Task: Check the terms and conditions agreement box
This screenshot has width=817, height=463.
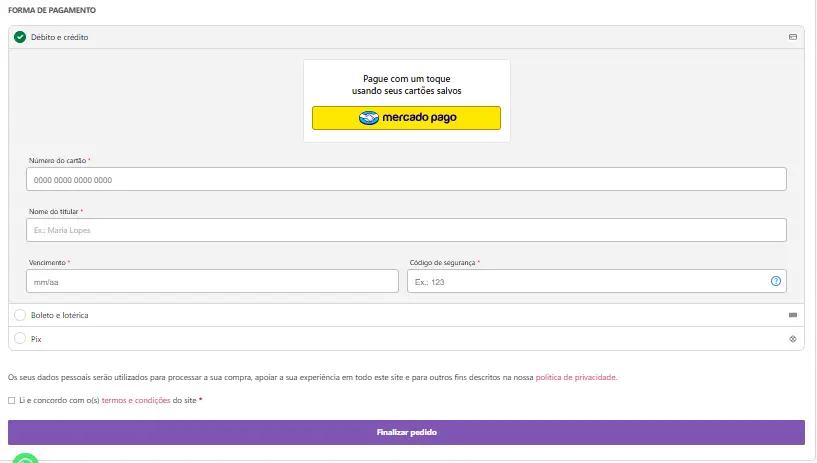Action: (x=12, y=400)
